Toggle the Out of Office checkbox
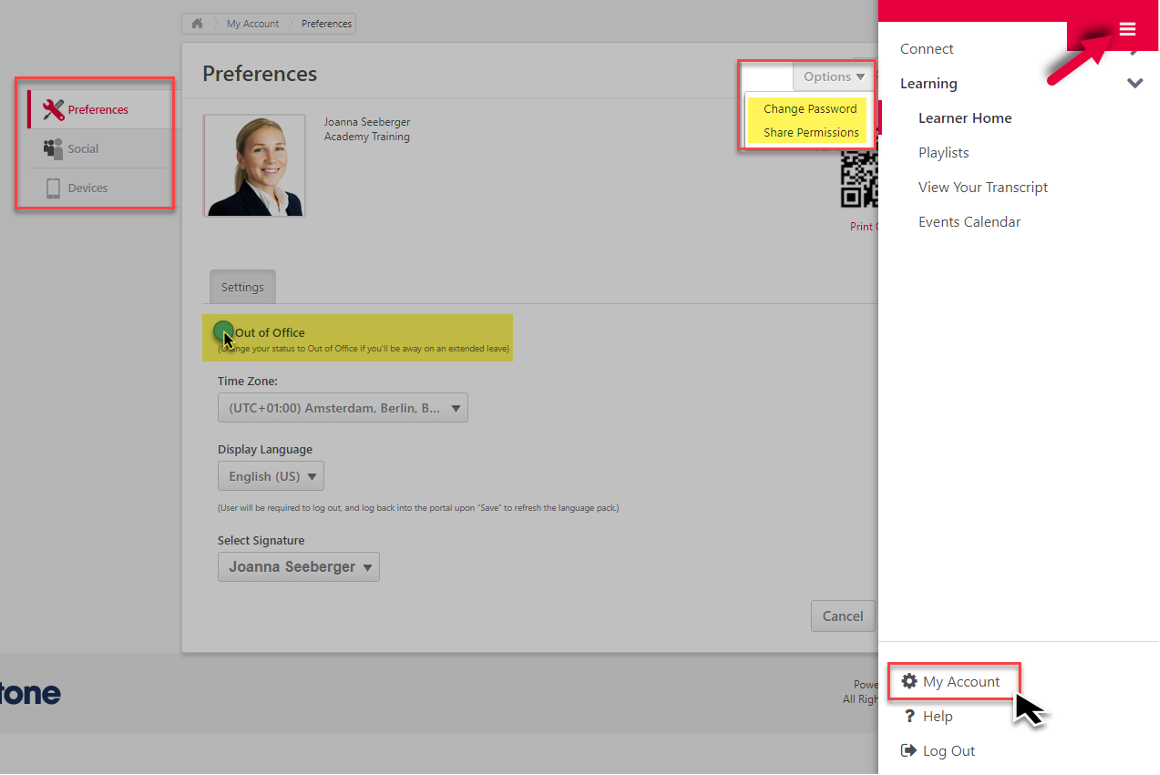The width and height of the screenshot is (1160, 775). click(223, 332)
